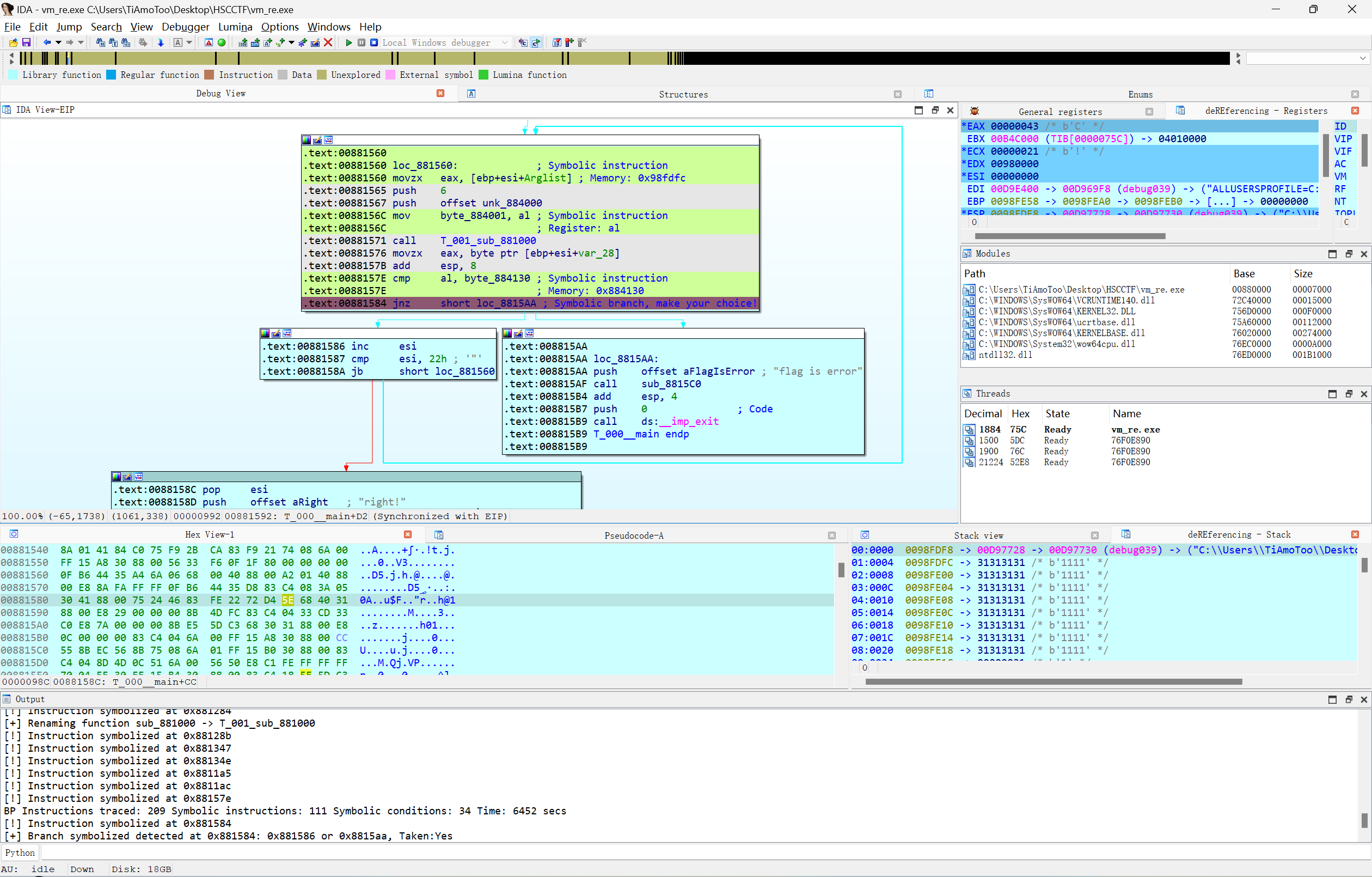
Task: Switch to the Stack view tab
Action: click(978, 535)
